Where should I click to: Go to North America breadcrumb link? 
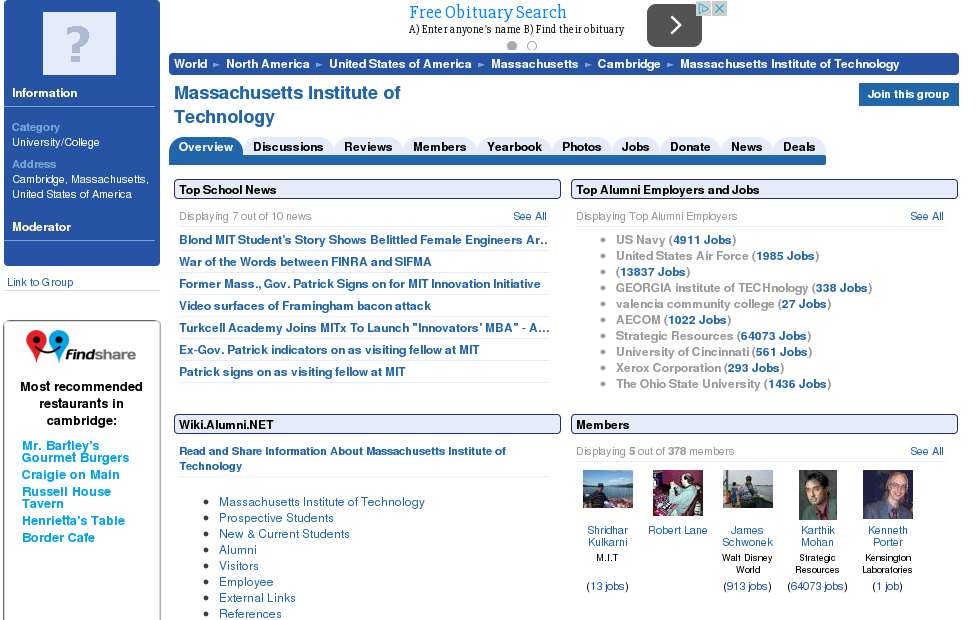point(268,64)
